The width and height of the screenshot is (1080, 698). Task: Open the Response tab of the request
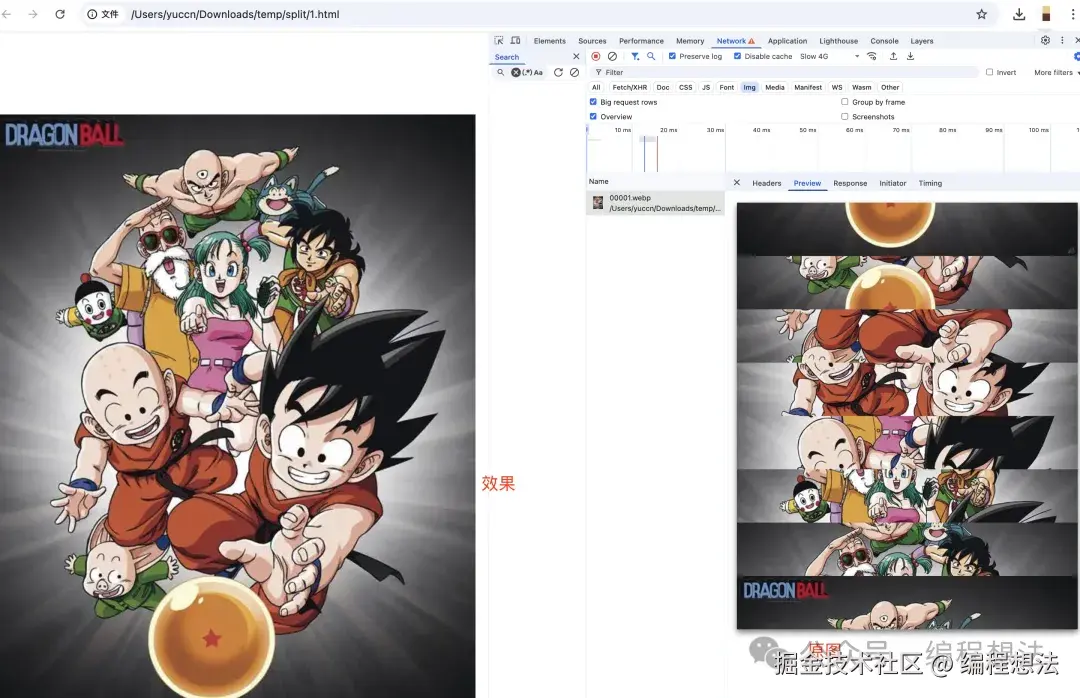[850, 183]
